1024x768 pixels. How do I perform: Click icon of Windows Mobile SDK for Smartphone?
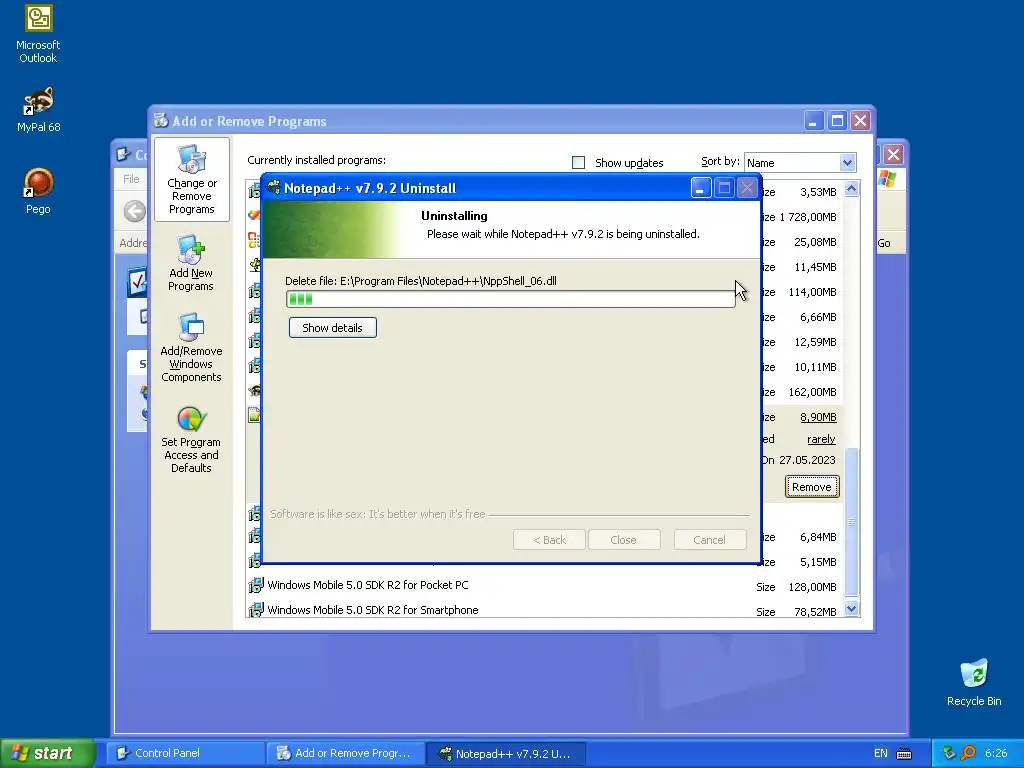(255, 610)
